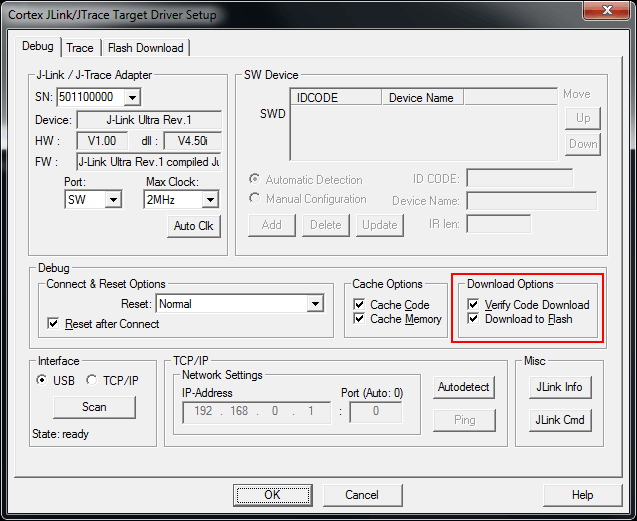637x521 pixels.
Task: Click the Auto Clk button
Action: coord(193,226)
